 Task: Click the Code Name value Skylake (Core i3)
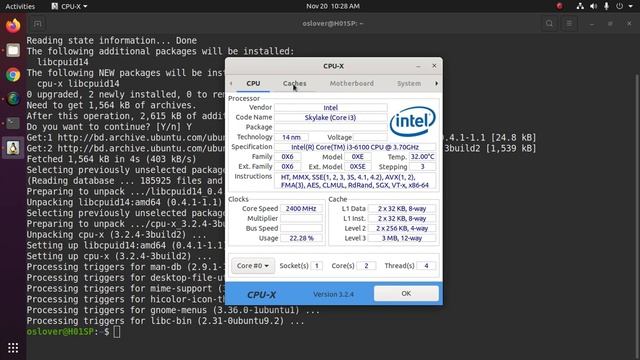tap(331, 118)
